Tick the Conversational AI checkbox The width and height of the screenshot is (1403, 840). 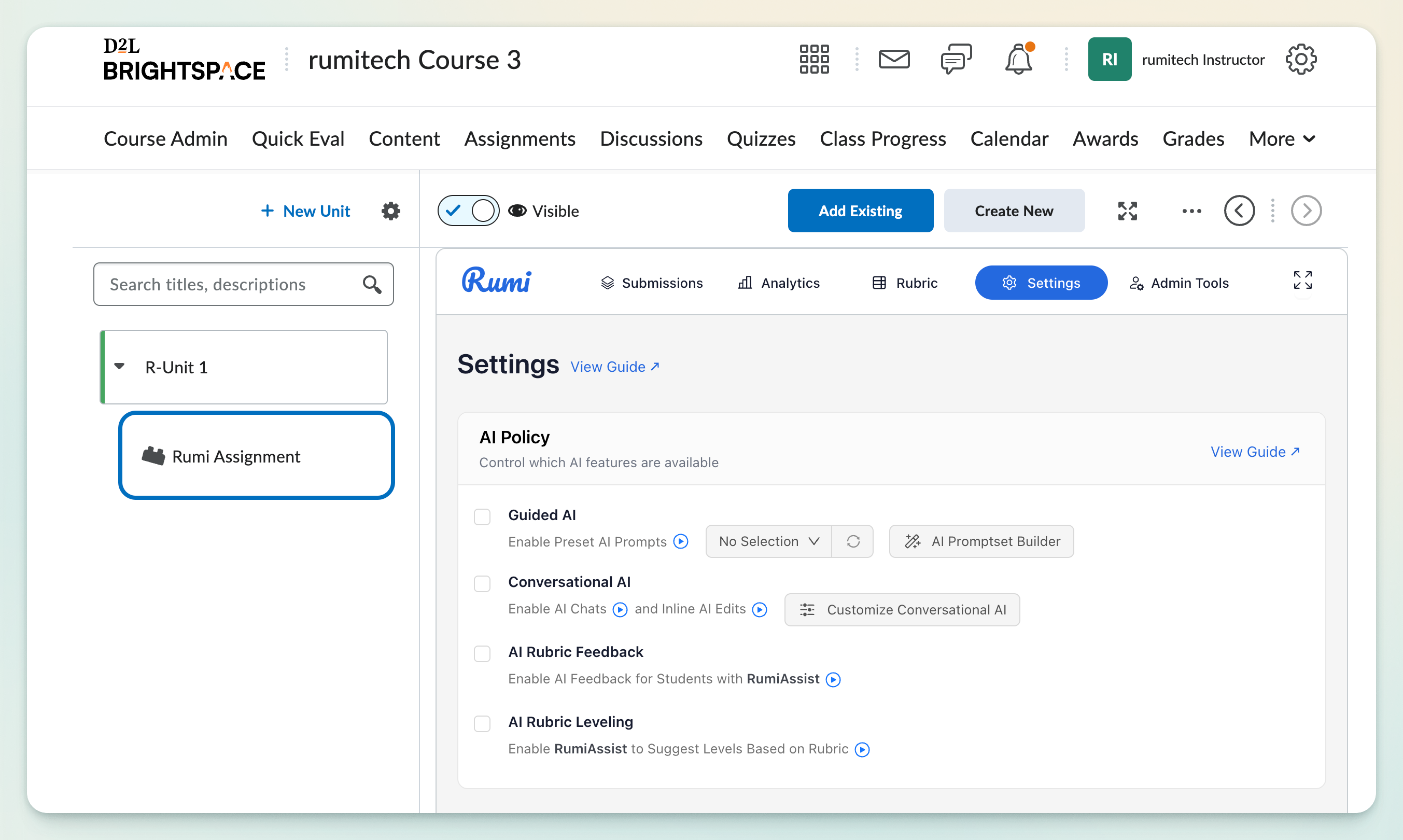click(482, 583)
